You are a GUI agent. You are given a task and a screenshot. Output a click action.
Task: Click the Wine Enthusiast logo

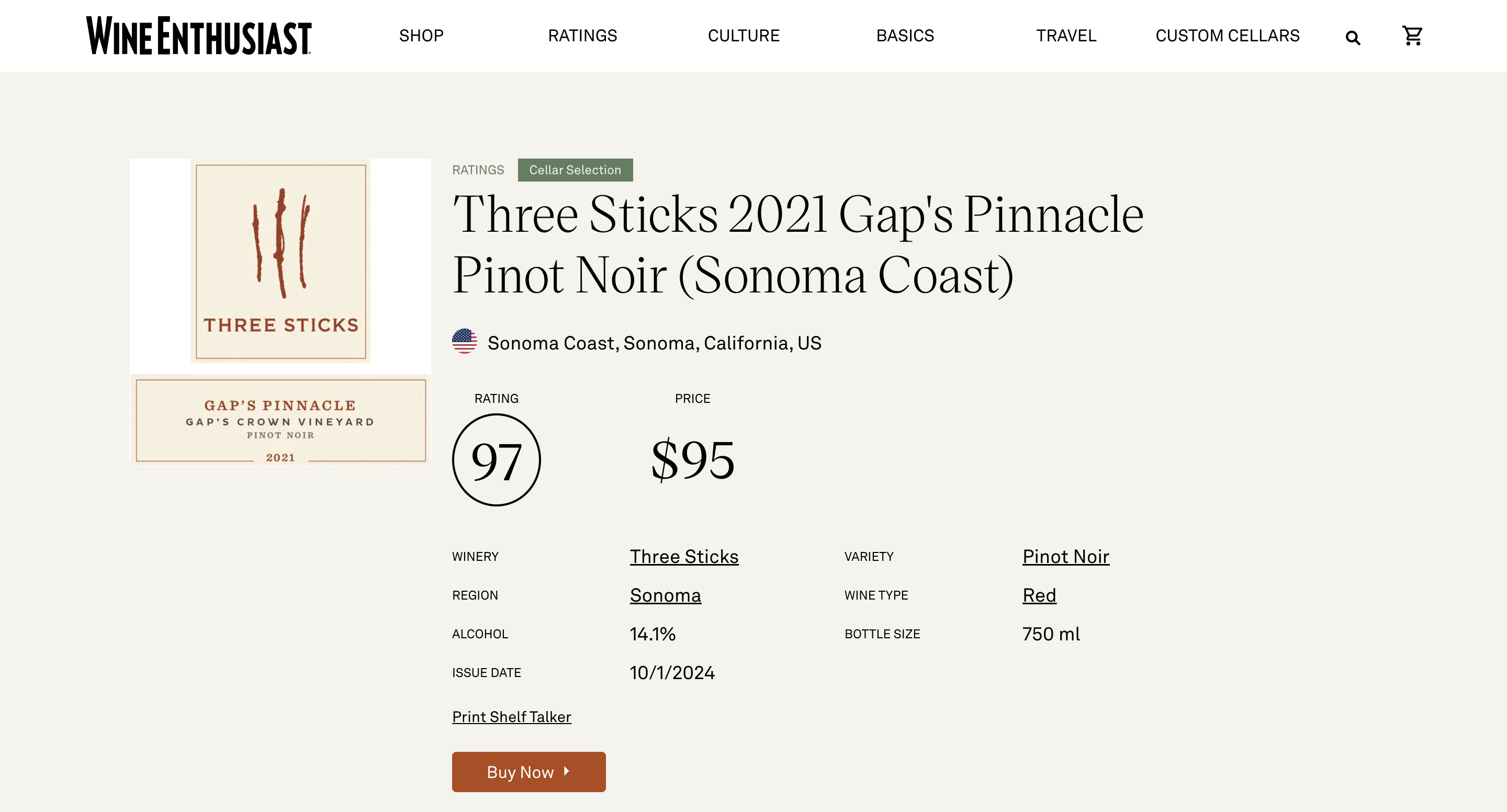[x=198, y=36]
